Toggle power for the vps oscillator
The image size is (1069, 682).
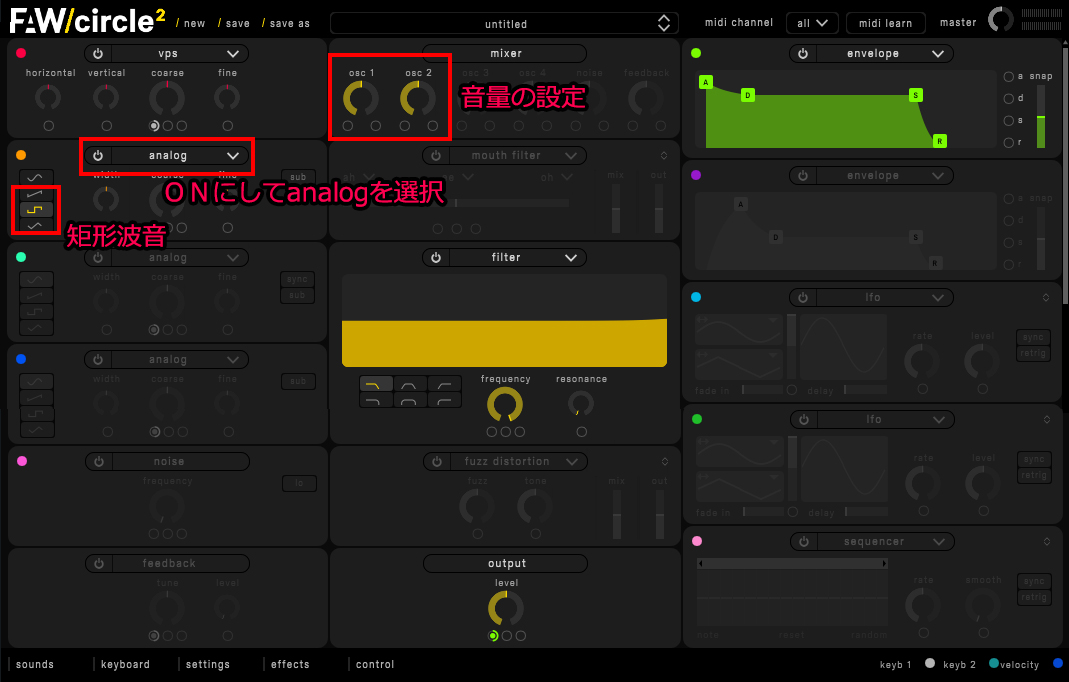pos(98,54)
